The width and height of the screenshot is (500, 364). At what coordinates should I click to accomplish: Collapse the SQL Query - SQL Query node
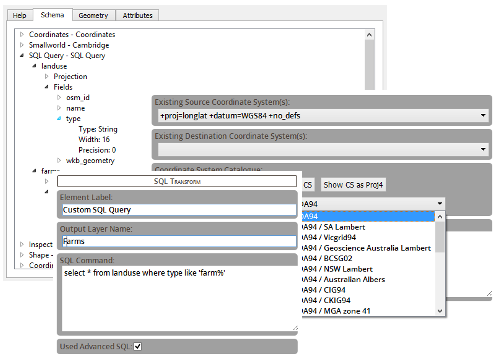coord(22,55)
